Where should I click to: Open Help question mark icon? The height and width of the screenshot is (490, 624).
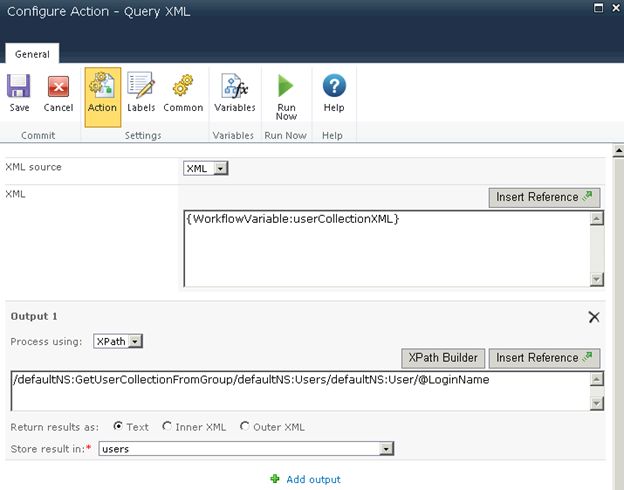point(334,85)
